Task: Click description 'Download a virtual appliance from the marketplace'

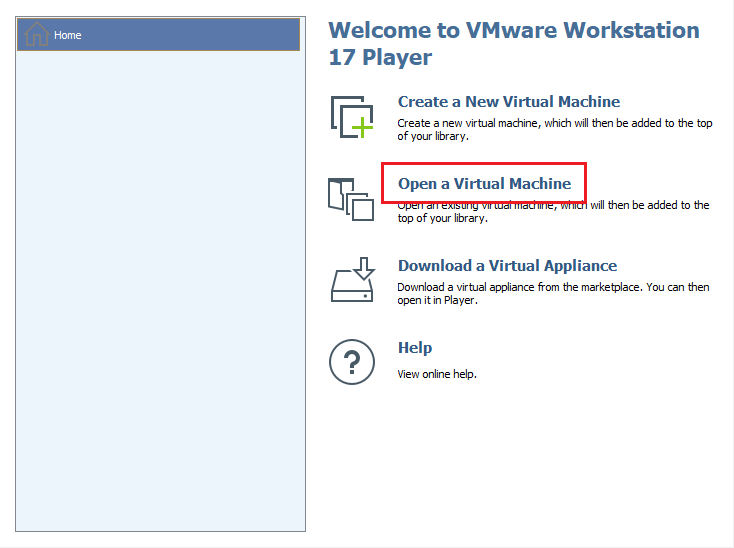Action: click(x=553, y=293)
